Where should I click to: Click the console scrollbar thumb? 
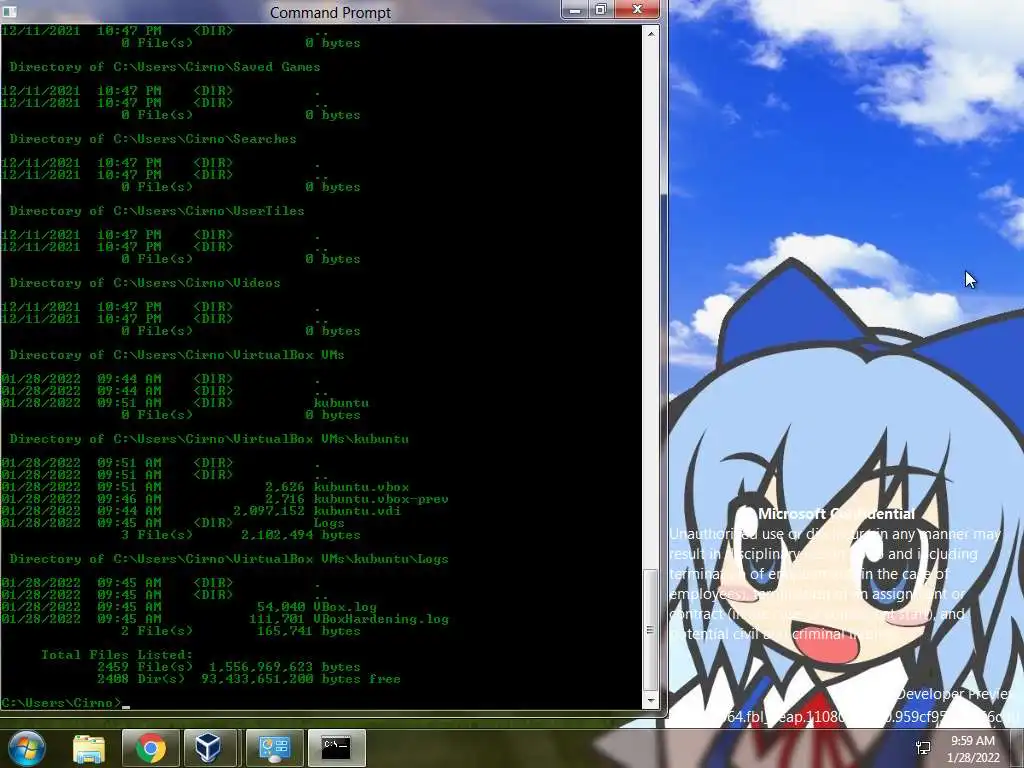[x=650, y=630]
